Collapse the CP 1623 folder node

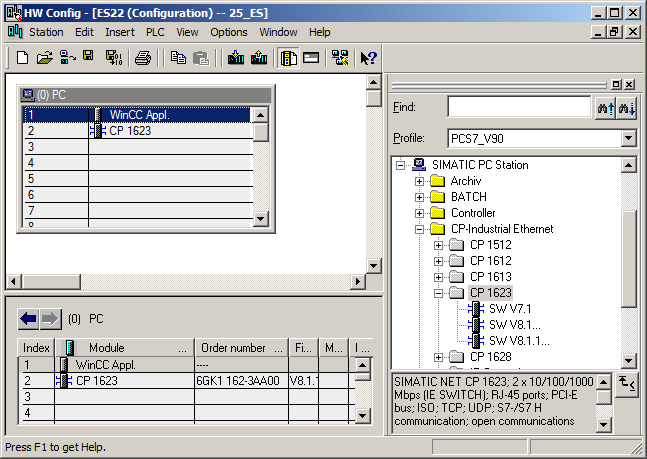[x=439, y=293]
